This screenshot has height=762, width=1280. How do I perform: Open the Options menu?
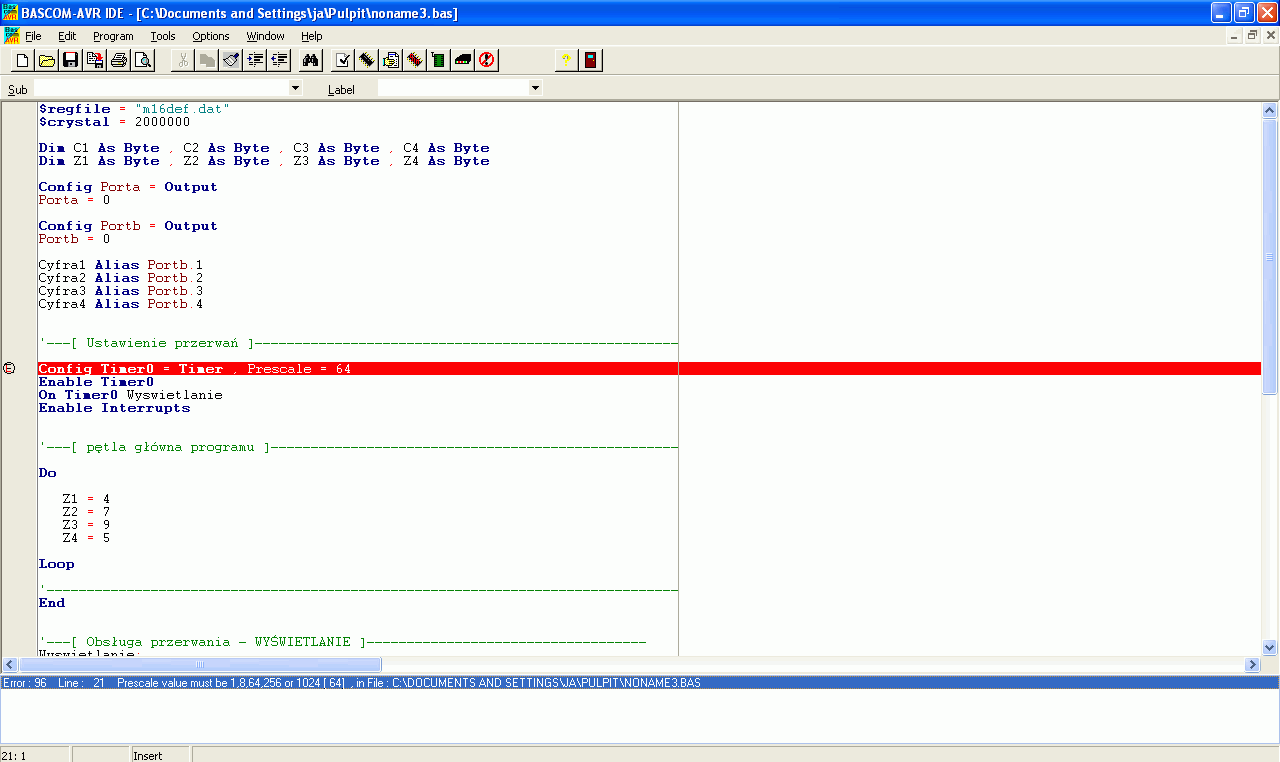point(211,36)
